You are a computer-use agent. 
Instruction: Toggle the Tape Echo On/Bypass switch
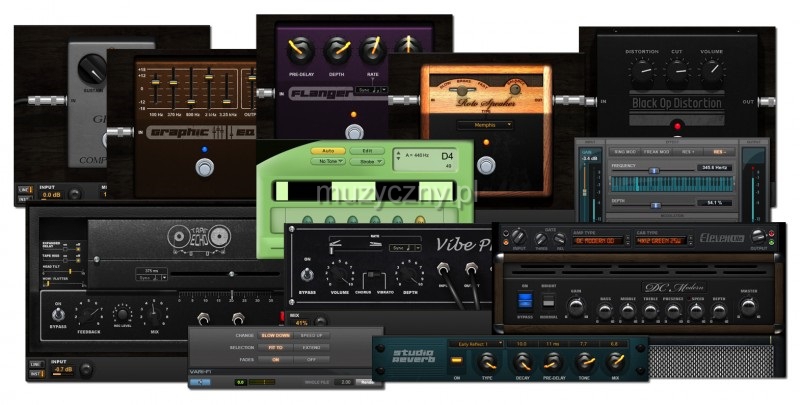(58, 315)
